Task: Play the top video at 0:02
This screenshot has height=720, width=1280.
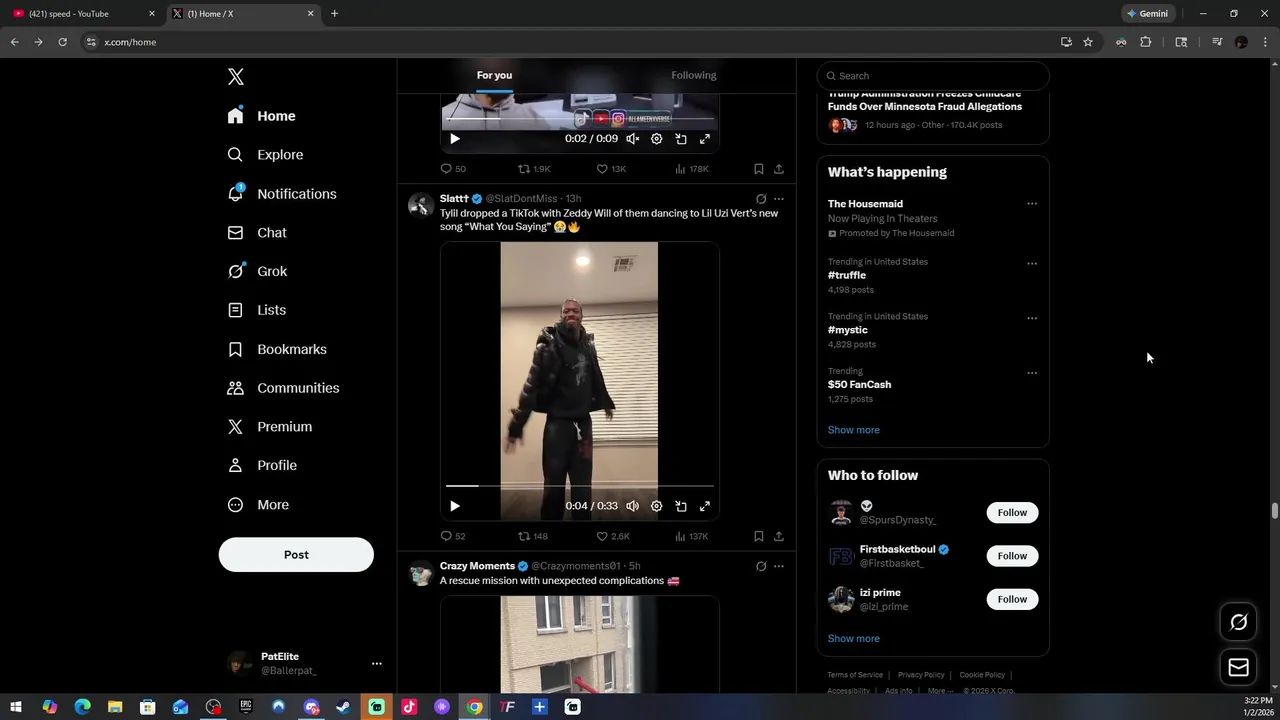Action: coord(455,139)
